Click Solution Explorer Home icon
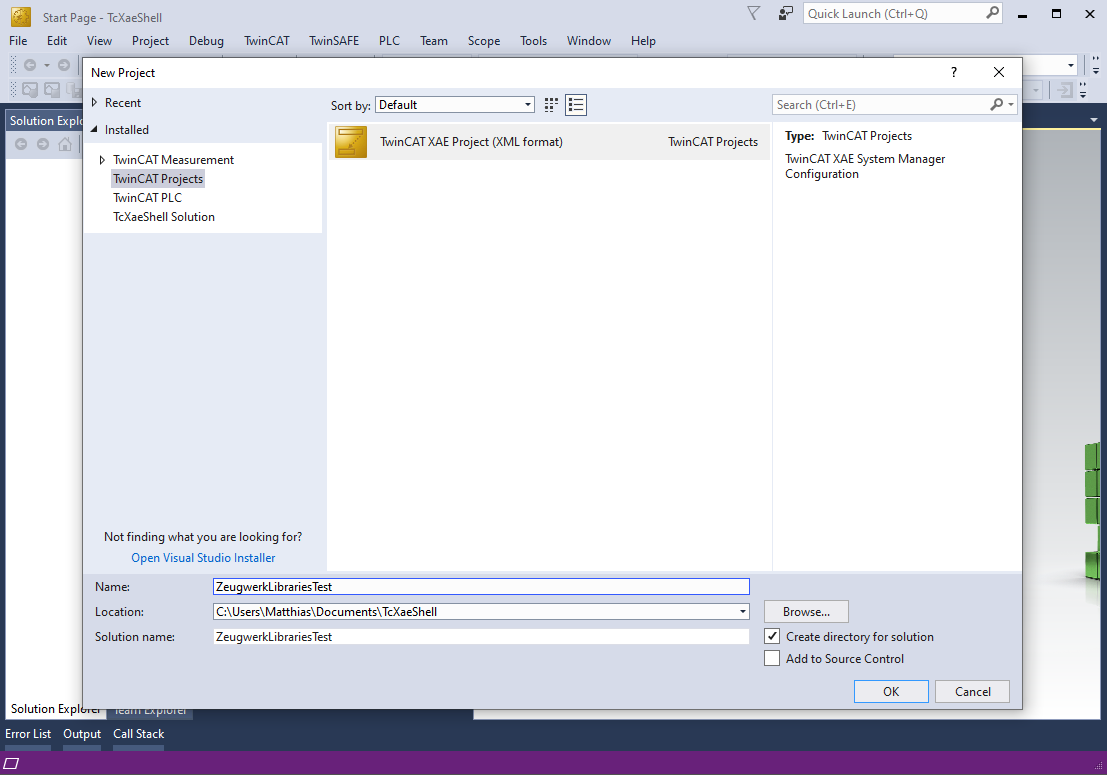The height and width of the screenshot is (775, 1107). point(65,145)
